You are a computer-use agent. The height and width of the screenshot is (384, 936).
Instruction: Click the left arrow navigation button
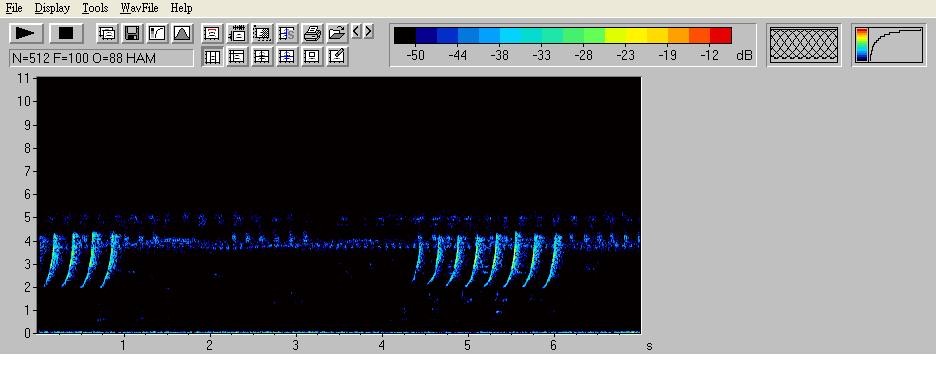(x=356, y=31)
